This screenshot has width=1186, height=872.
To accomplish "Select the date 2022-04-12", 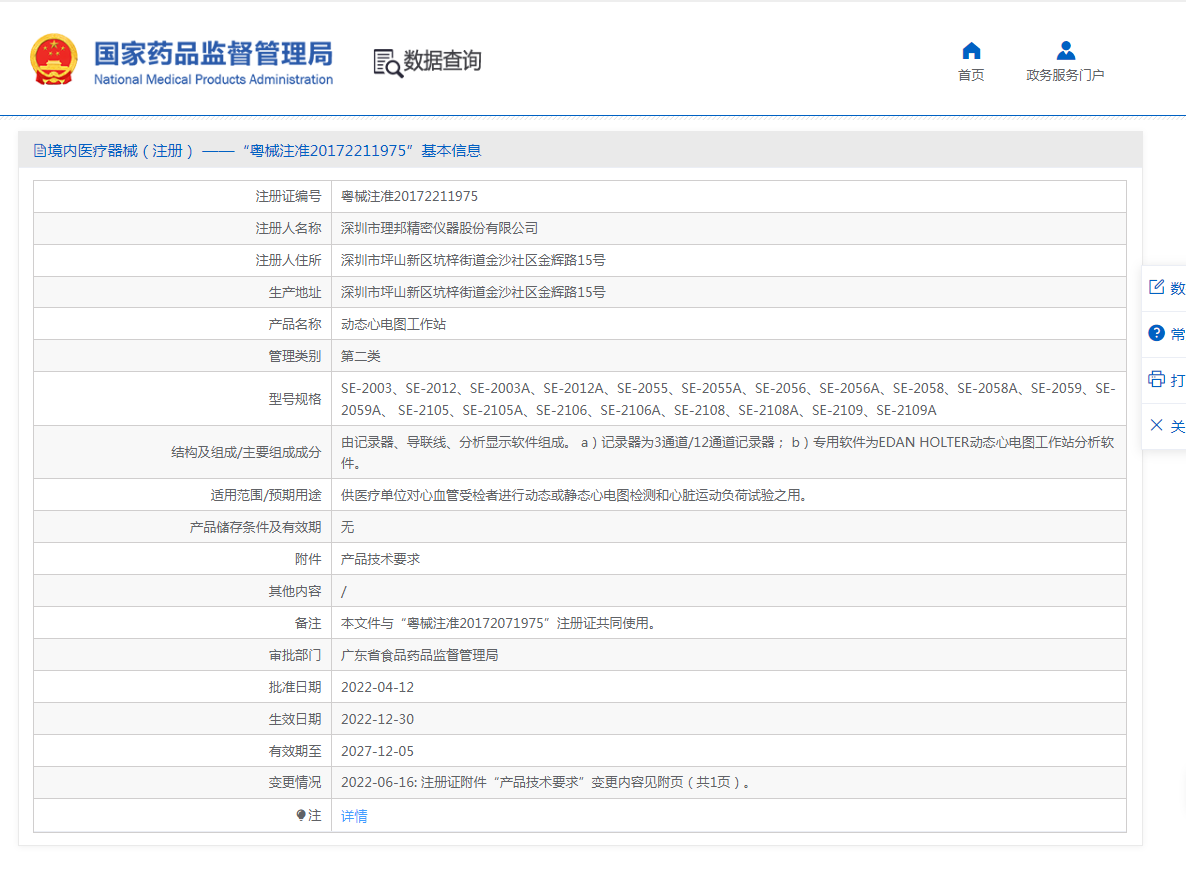I will (377, 687).
